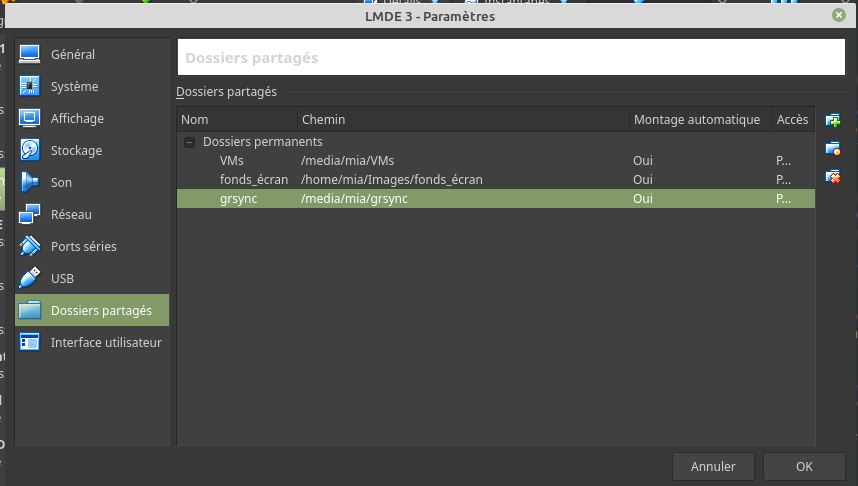This screenshot has height=486, width=858.
Task: Select the Dossiers permanents tree row
Action: pyautogui.click(x=496, y=142)
